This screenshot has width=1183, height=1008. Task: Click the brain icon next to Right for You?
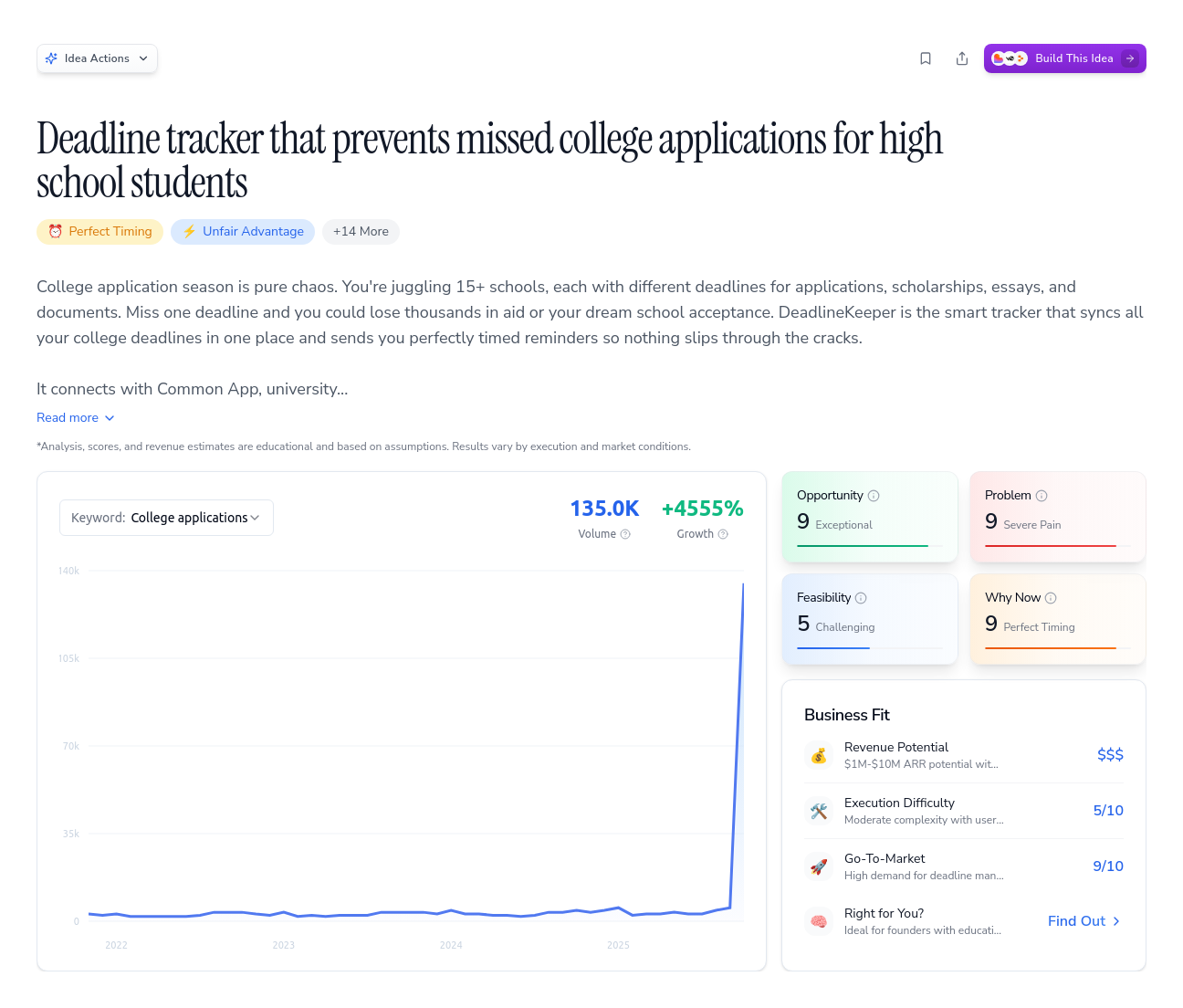coord(819,921)
